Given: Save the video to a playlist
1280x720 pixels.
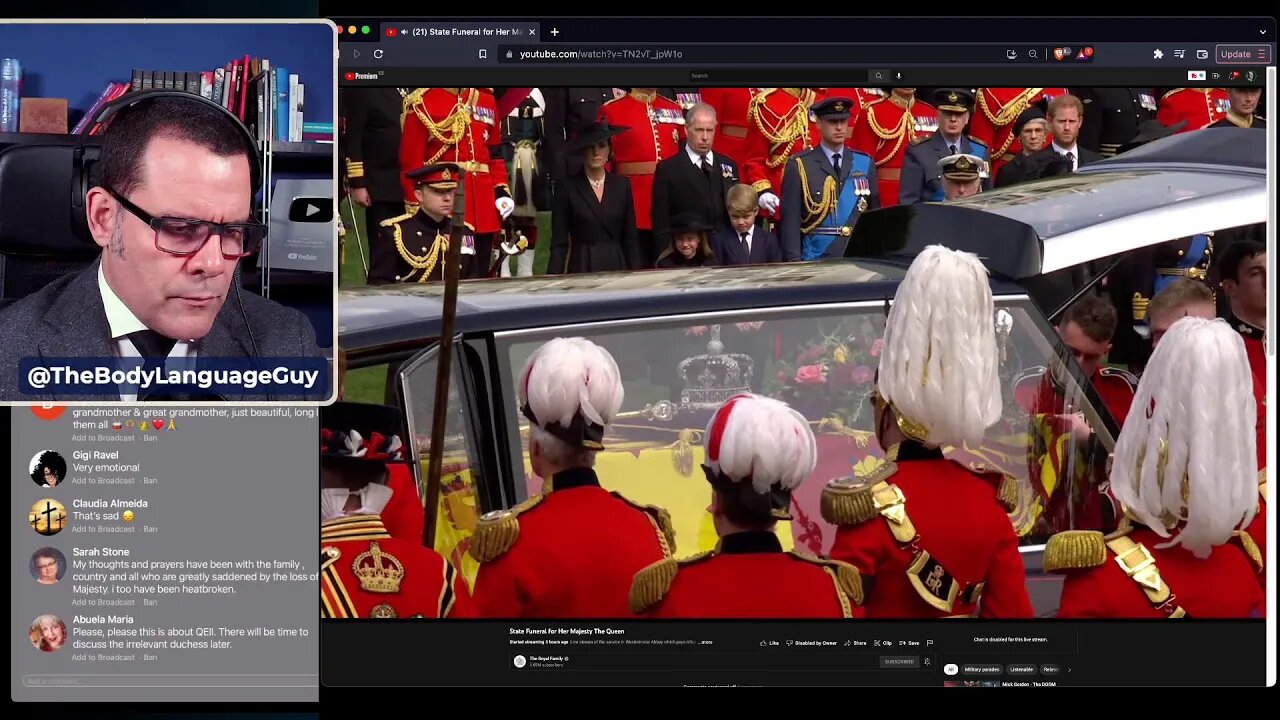Looking at the screenshot, I should click(x=909, y=643).
